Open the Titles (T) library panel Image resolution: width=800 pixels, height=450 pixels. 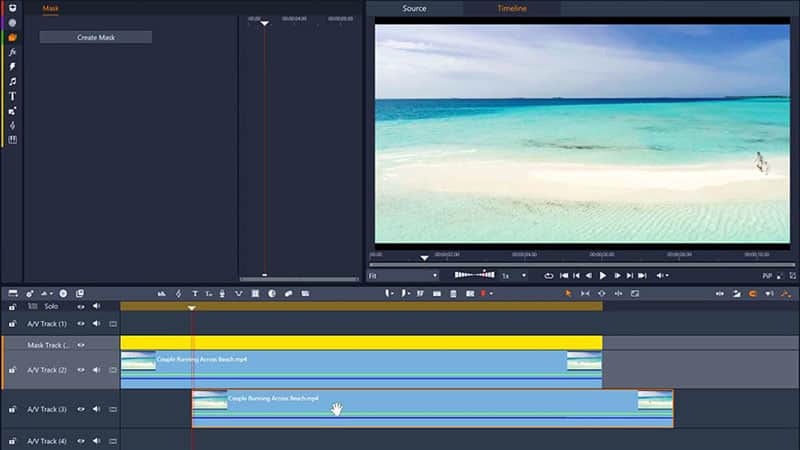(12, 96)
